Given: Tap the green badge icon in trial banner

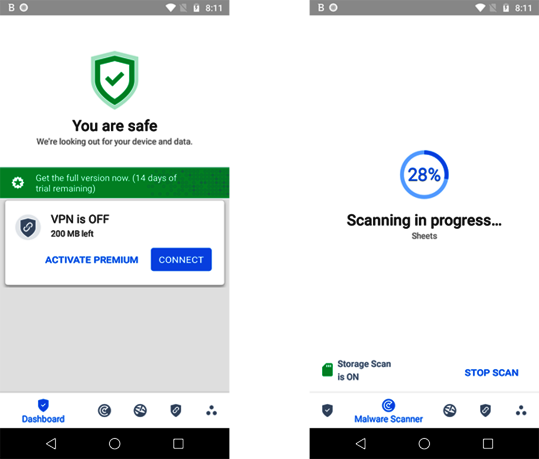Looking at the screenshot, I should tap(18, 183).
